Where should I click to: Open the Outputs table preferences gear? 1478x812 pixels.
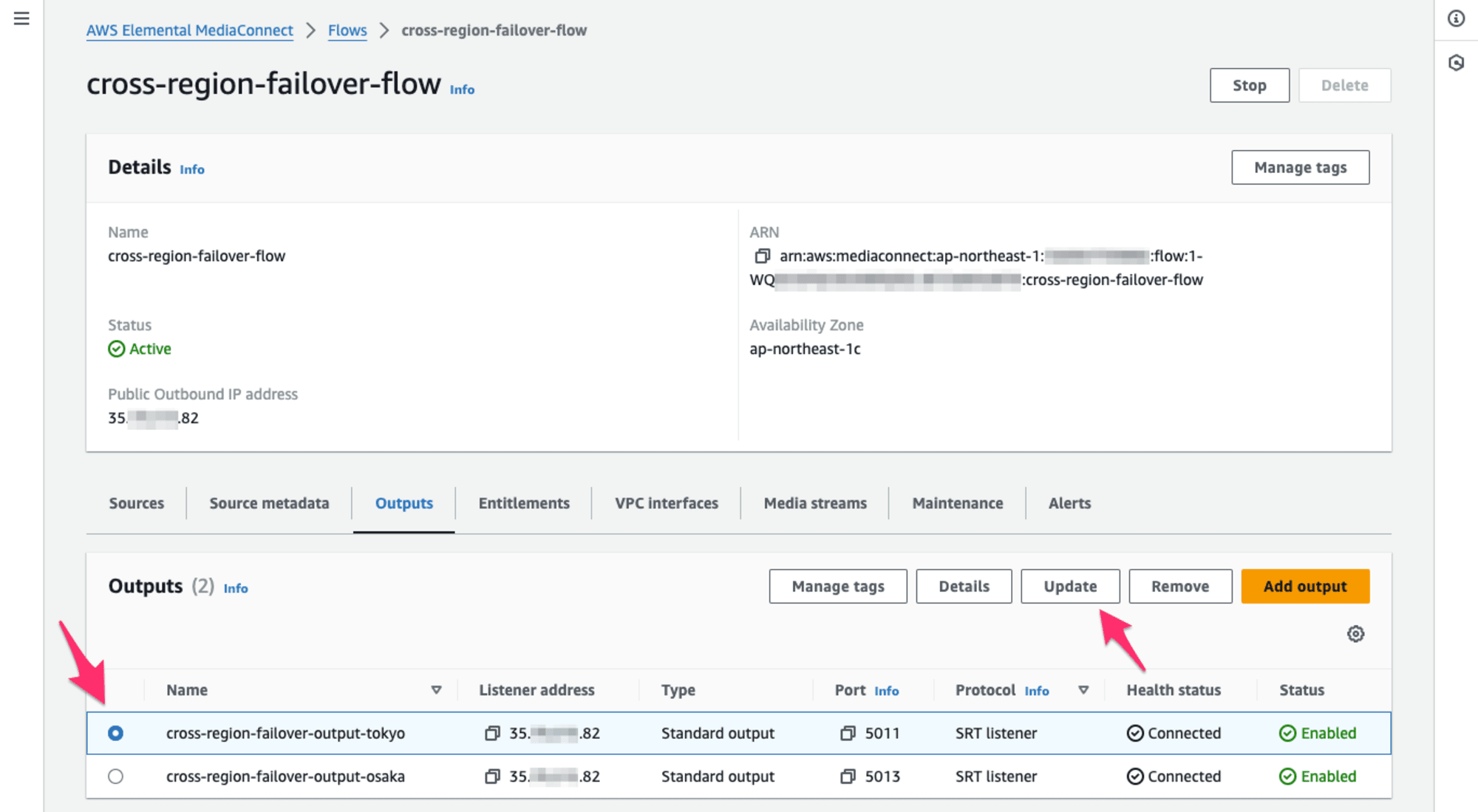(x=1355, y=634)
